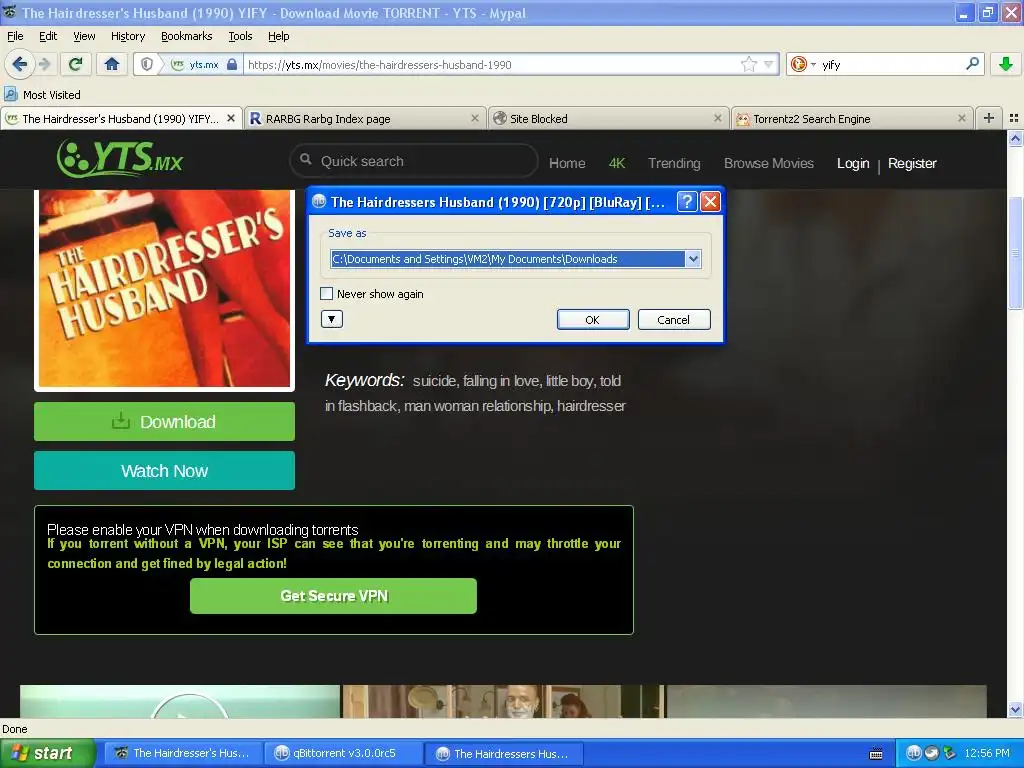Run search with the magnifier icon

[x=972, y=64]
